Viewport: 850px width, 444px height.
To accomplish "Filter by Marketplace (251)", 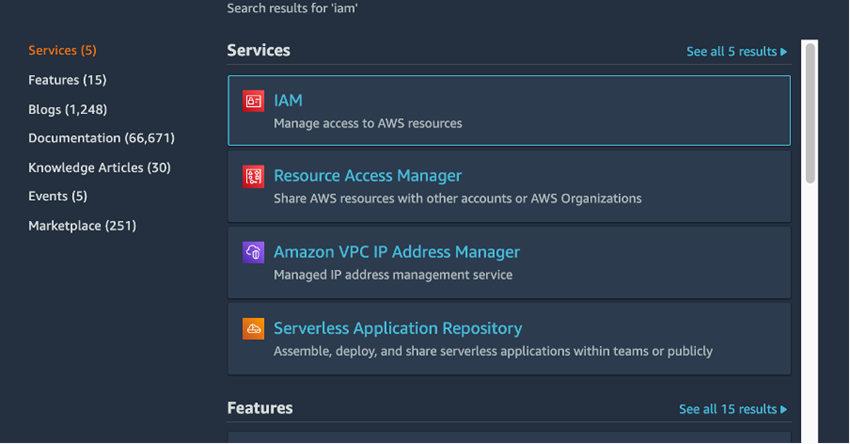I will point(82,226).
